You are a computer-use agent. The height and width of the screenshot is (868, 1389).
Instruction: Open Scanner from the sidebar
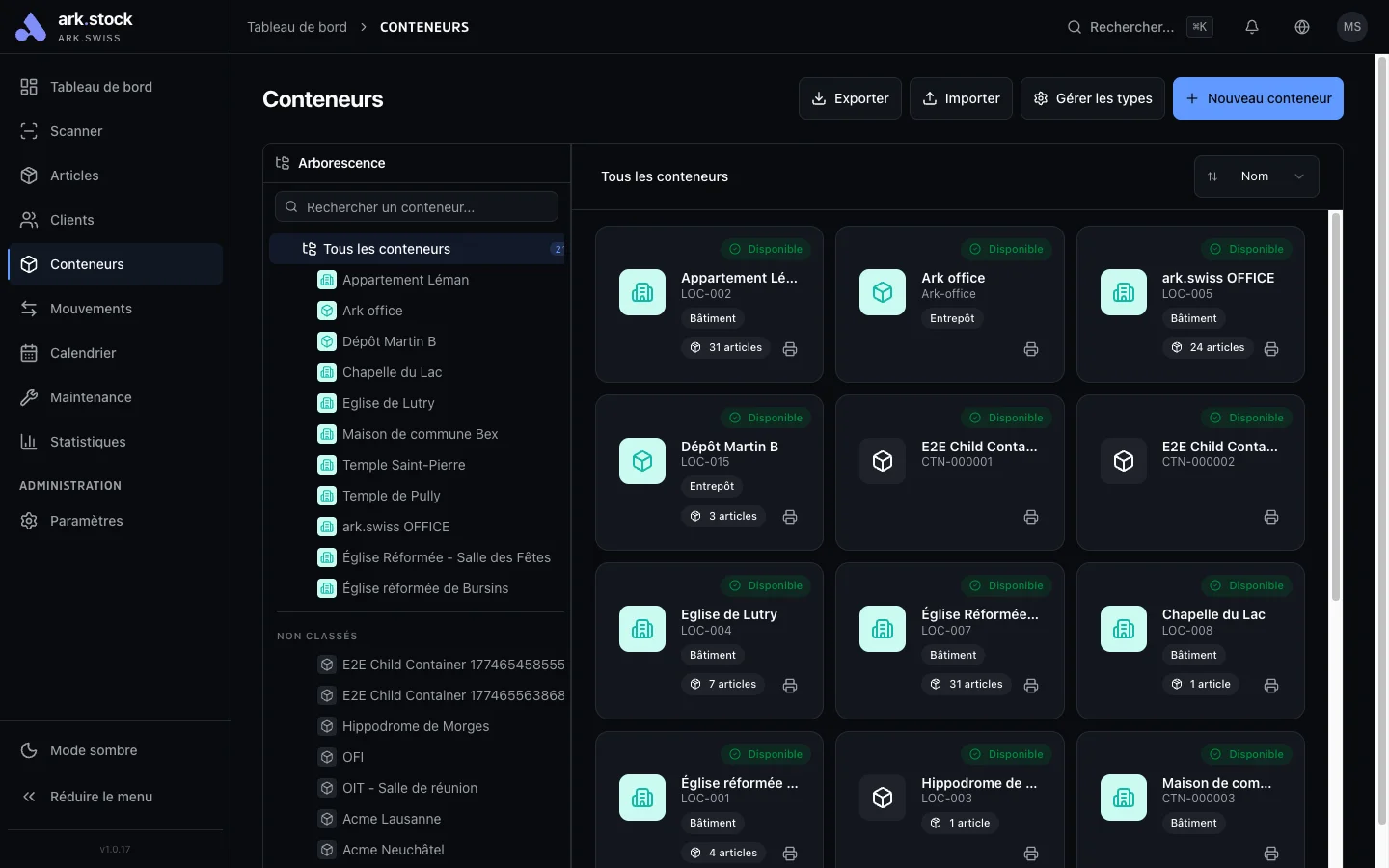(x=76, y=131)
